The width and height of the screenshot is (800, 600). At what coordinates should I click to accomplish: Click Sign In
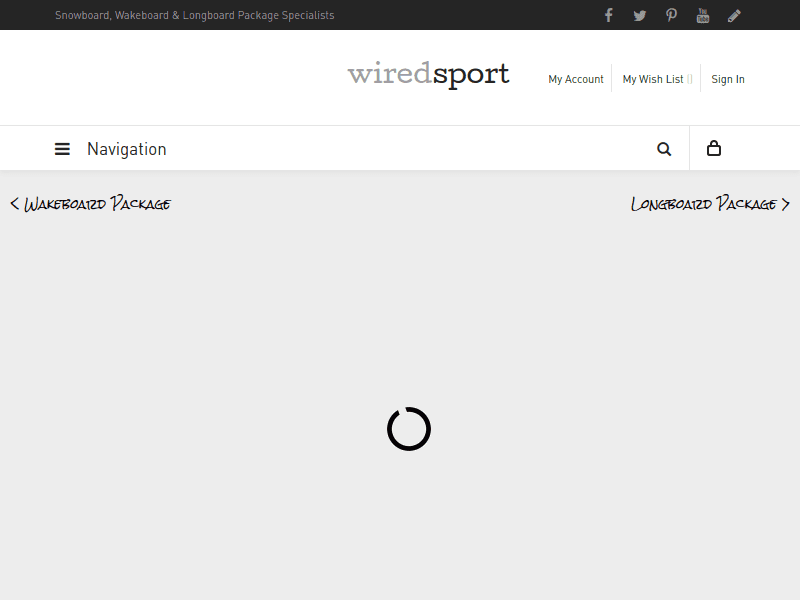(x=727, y=79)
